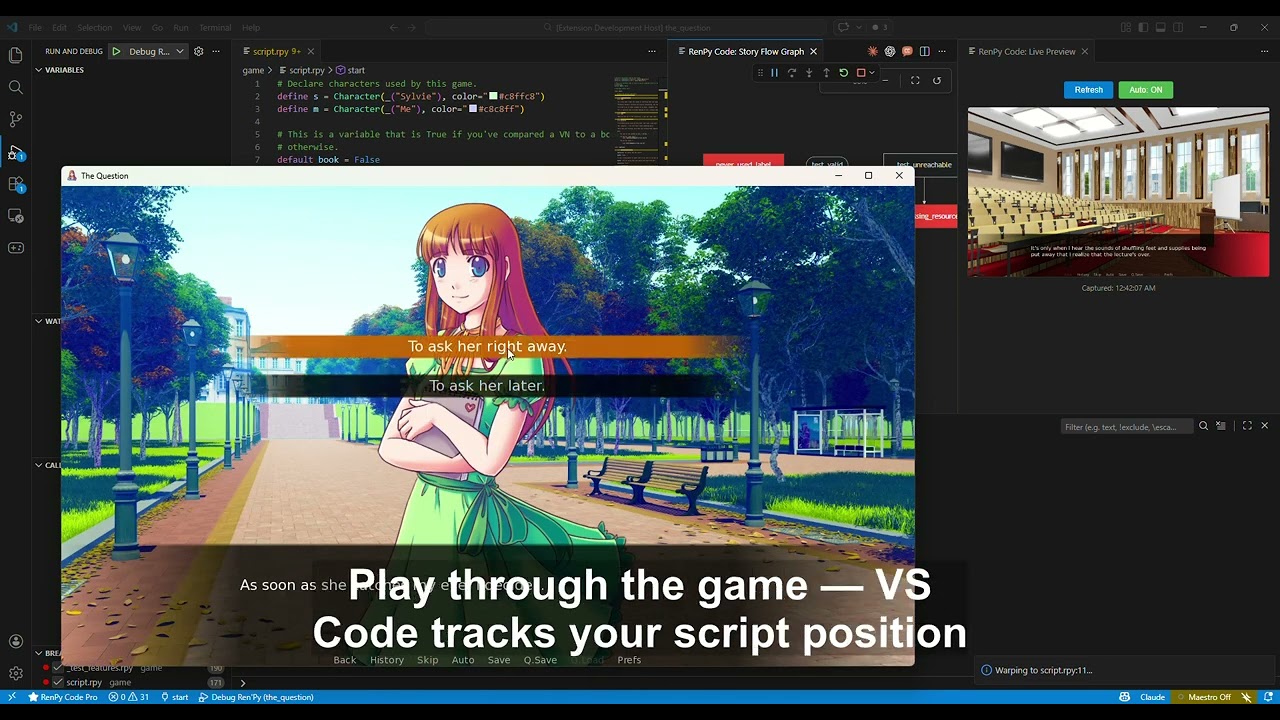Open Run and Debug view icon
Screen dimensions: 1280x720
15,152
